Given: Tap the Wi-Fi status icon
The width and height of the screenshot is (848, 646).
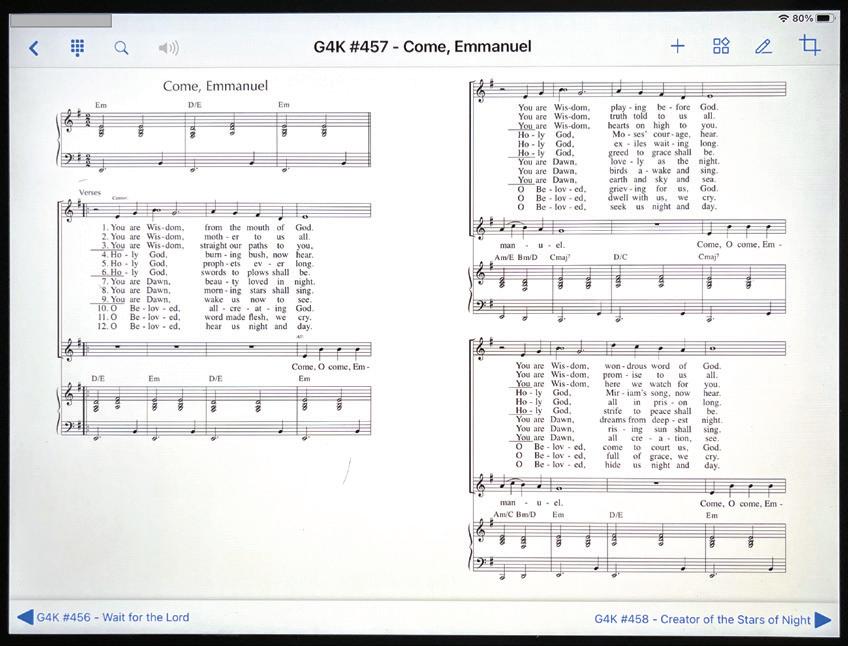Looking at the screenshot, I should pos(783,18).
